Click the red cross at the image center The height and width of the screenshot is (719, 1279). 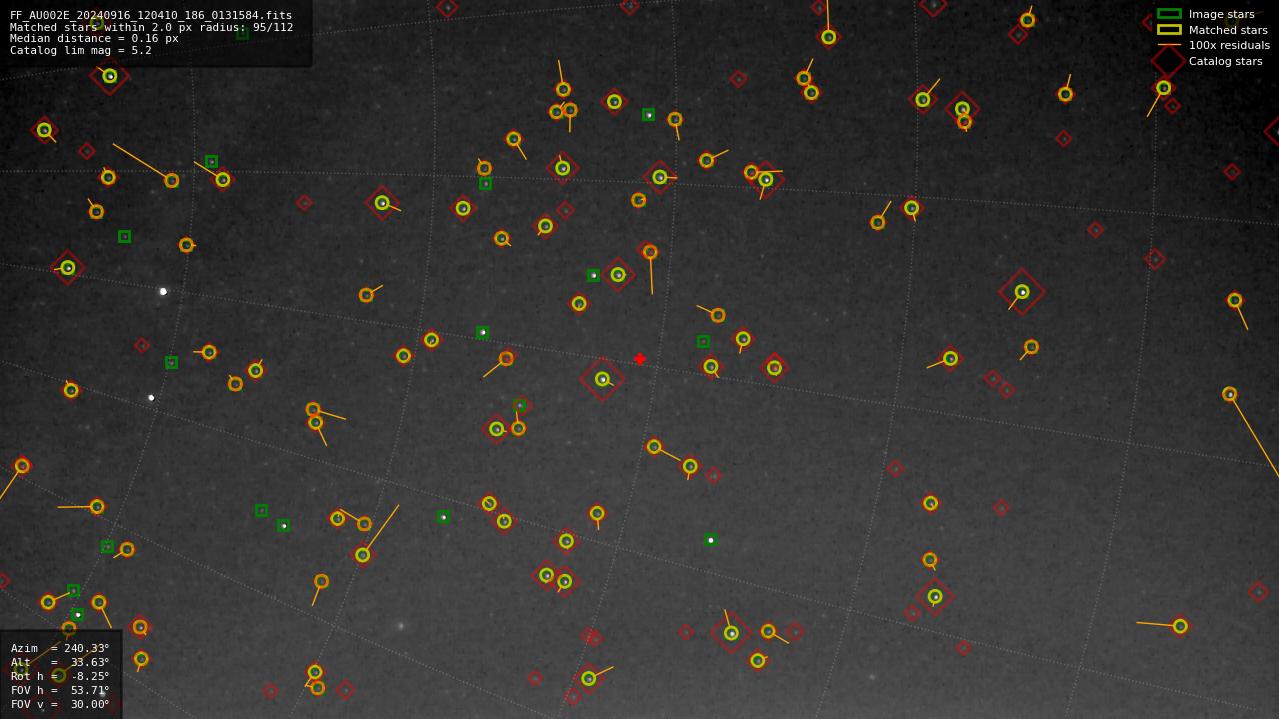pyautogui.click(x=640, y=359)
